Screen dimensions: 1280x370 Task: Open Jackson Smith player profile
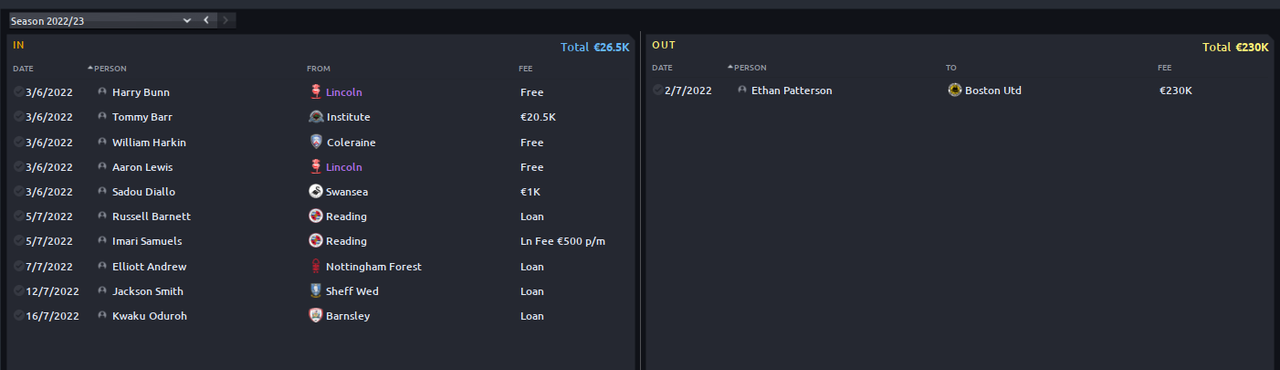coord(148,291)
